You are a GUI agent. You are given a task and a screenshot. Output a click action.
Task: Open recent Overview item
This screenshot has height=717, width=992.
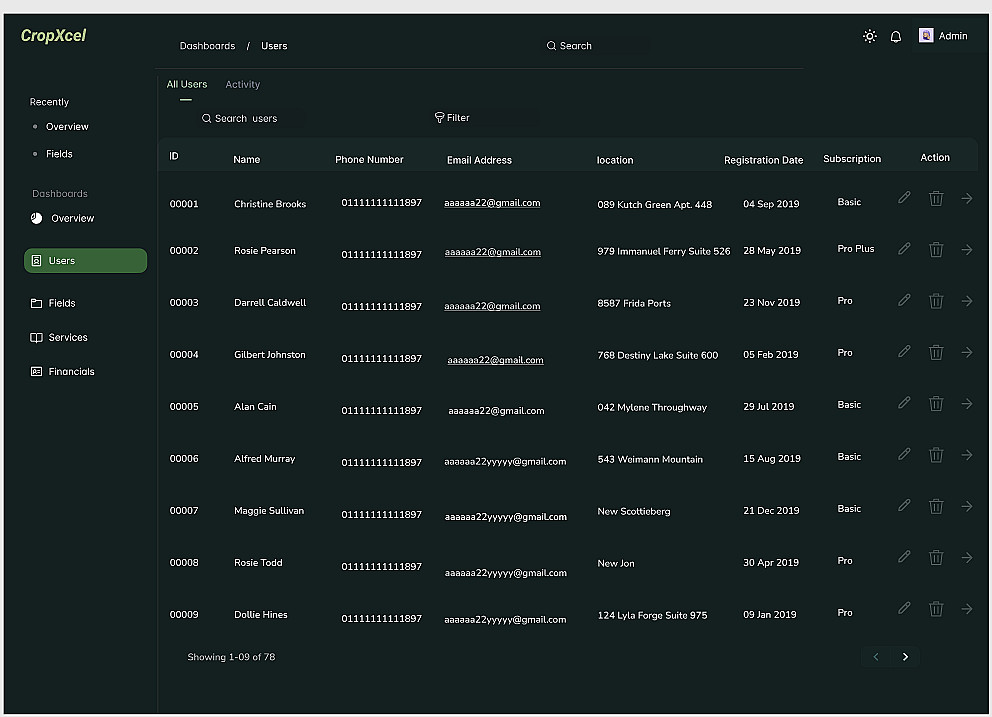click(x=67, y=127)
